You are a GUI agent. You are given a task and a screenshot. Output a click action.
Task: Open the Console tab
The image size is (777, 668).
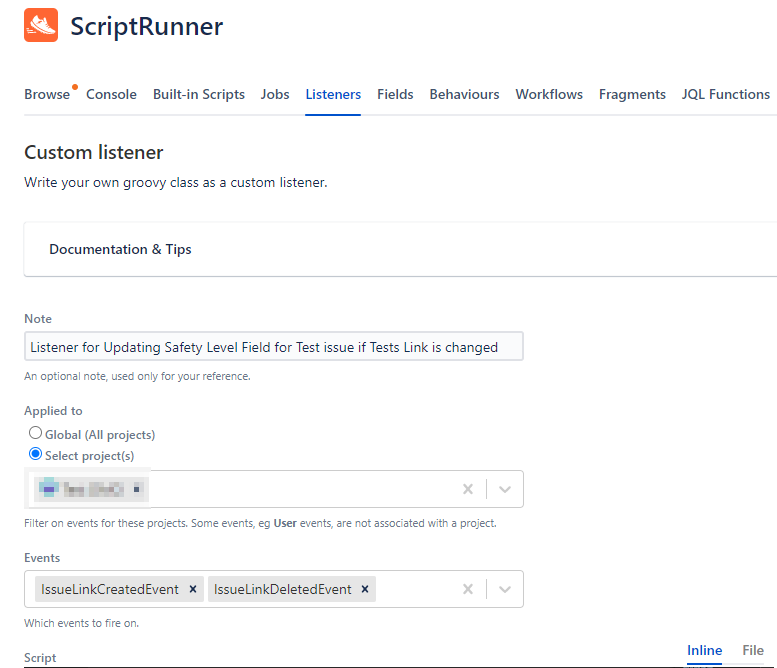click(111, 94)
